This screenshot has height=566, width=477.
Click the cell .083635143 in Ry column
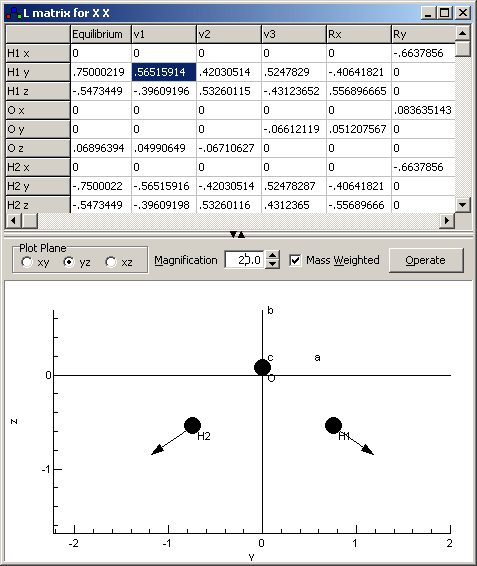point(424,110)
